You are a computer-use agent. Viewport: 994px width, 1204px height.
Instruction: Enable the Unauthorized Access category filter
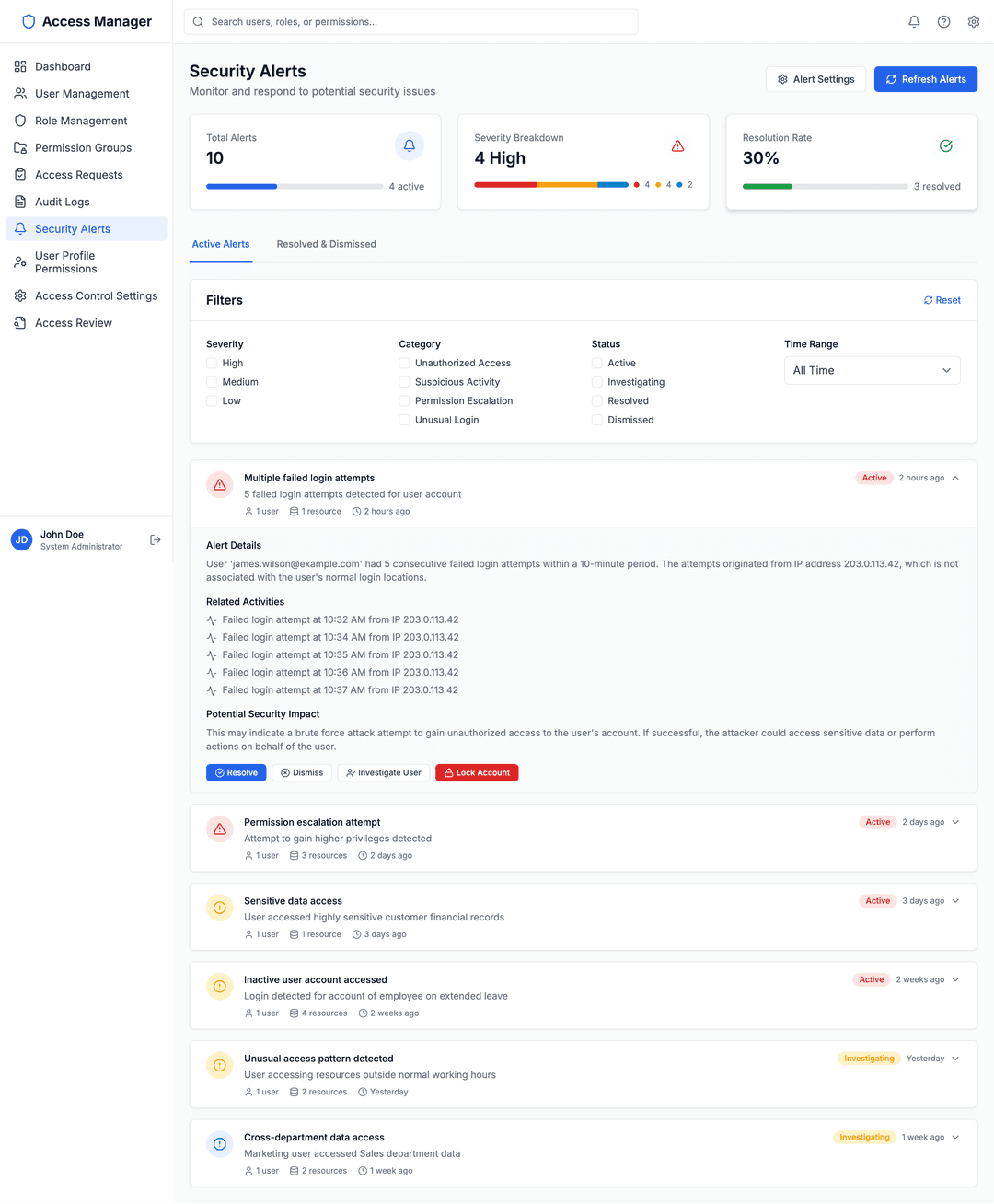[404, 363]
